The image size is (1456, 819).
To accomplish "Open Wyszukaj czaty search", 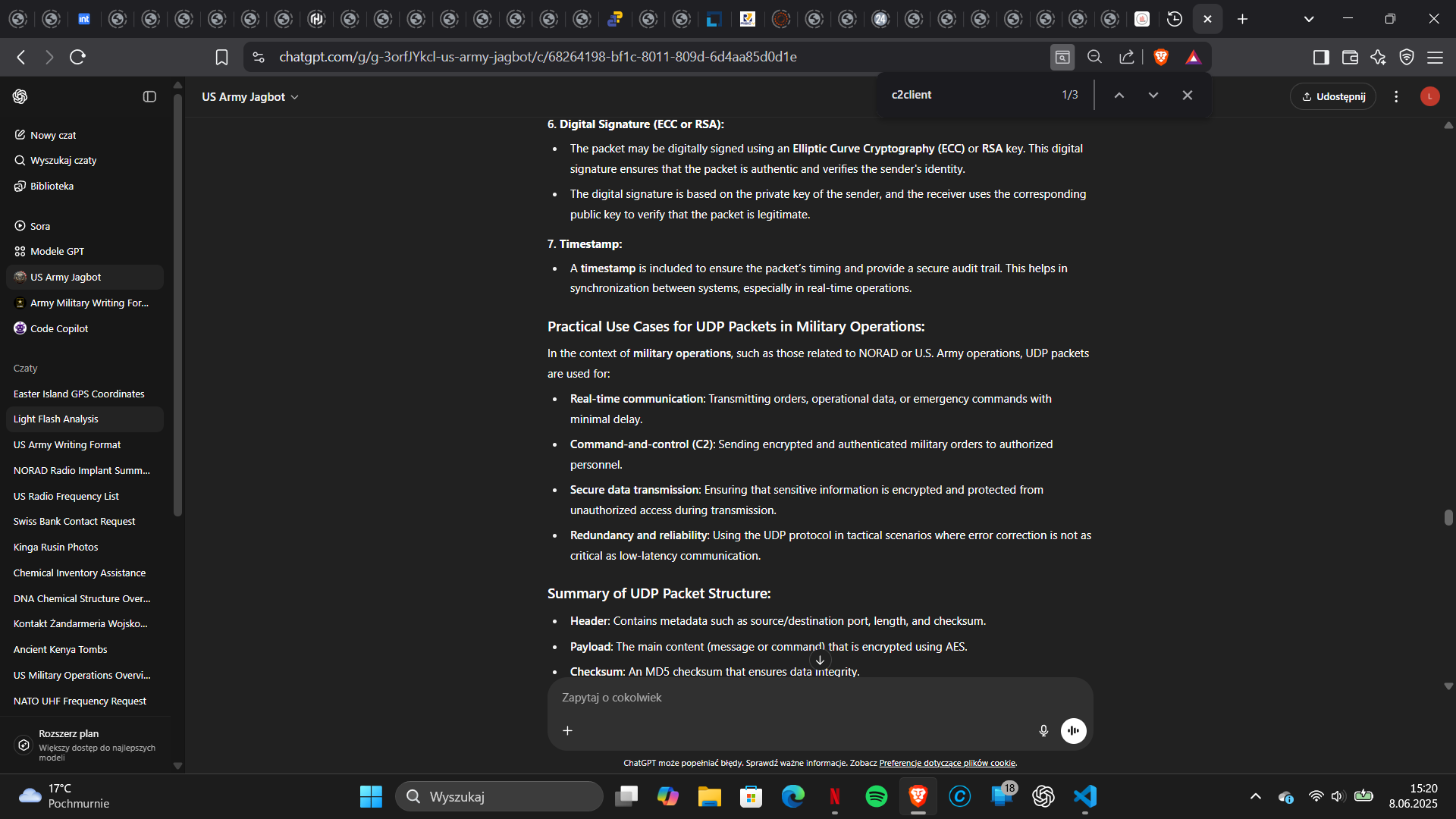I will click(x=85, y=160).
